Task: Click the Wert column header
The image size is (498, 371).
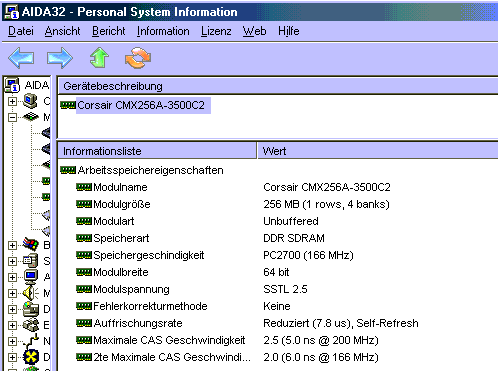Action: 378,151
